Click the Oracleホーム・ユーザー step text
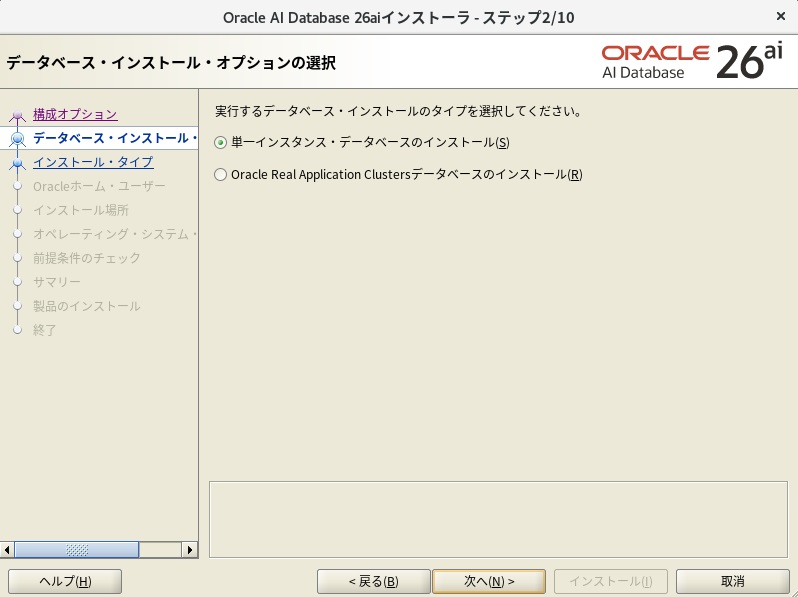This screenshot has height=597, width=798. 99,186
